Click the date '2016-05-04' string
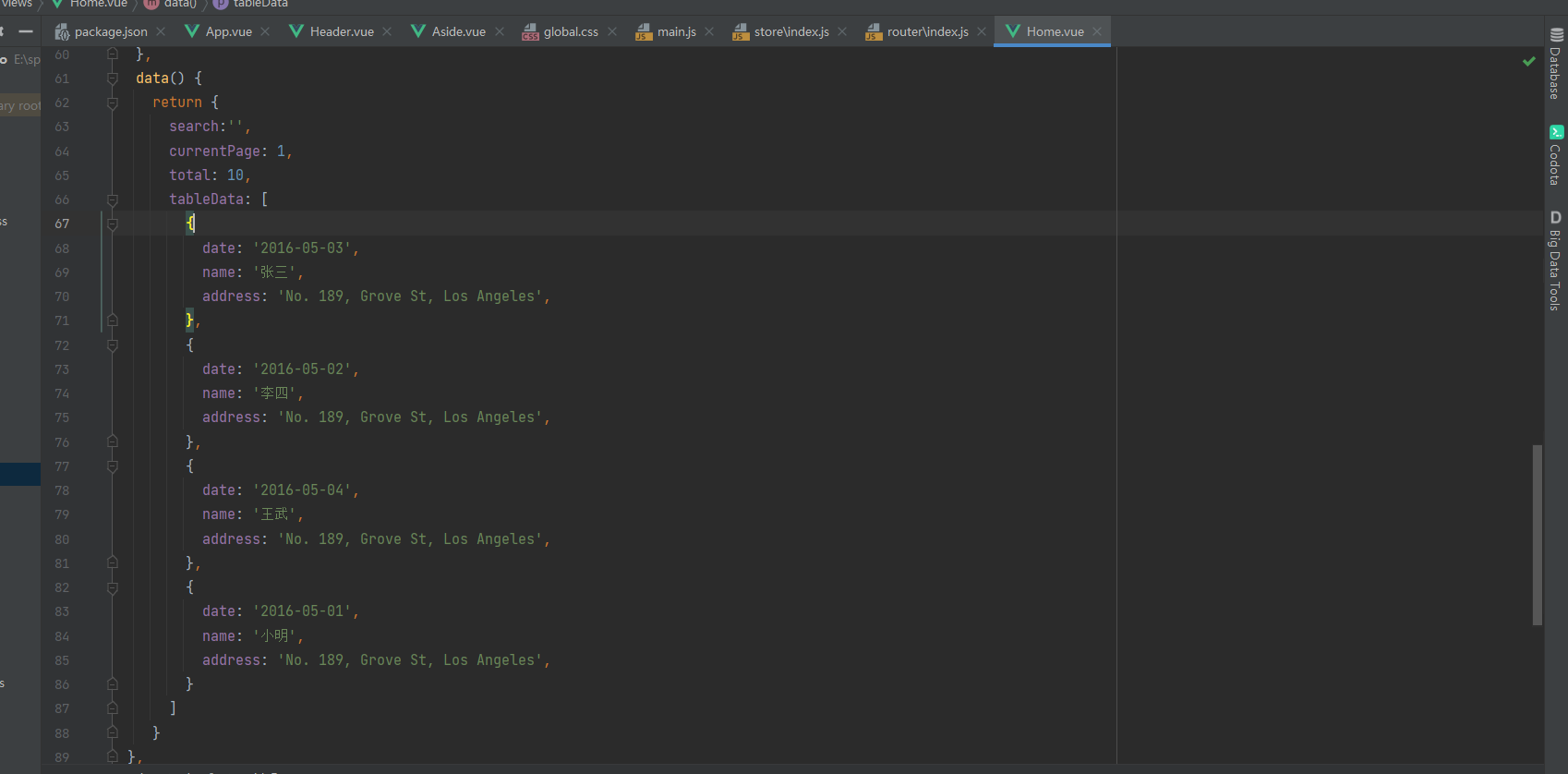1568x774 pixels. click(x=302, y=490)
